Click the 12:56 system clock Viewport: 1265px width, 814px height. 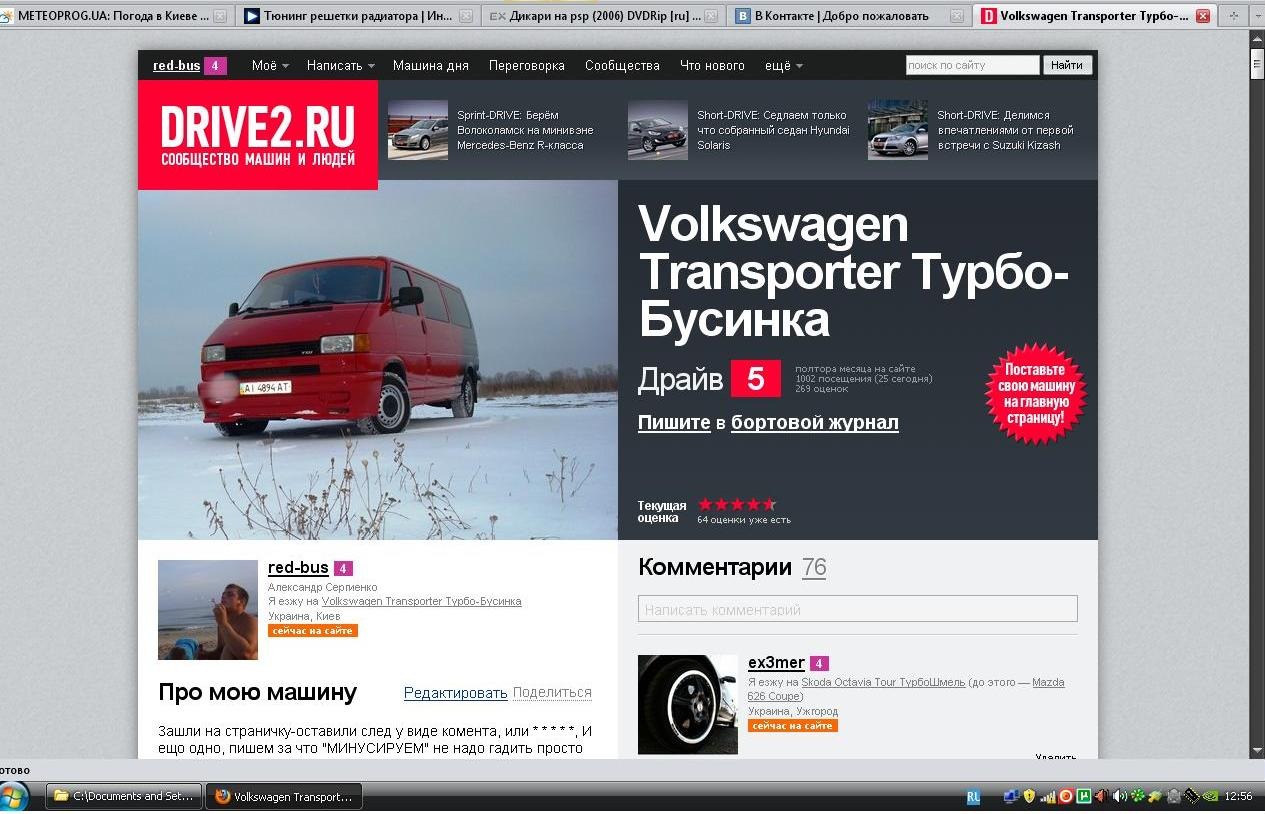tap(1238, 796)
